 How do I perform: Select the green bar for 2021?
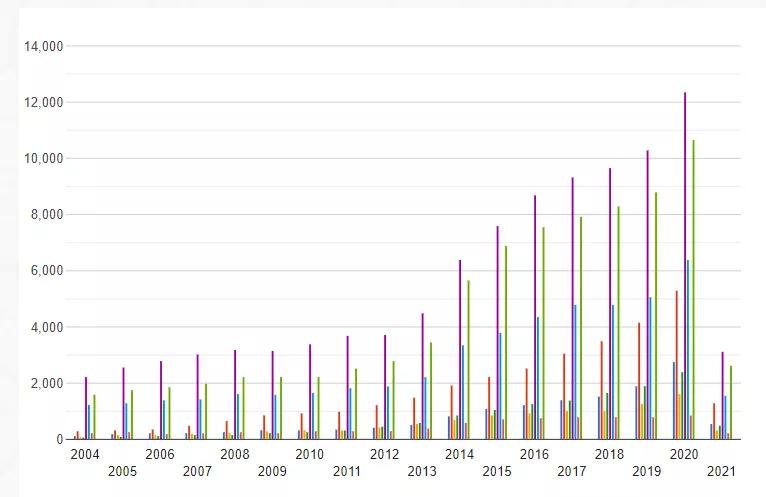click(731, 403)
